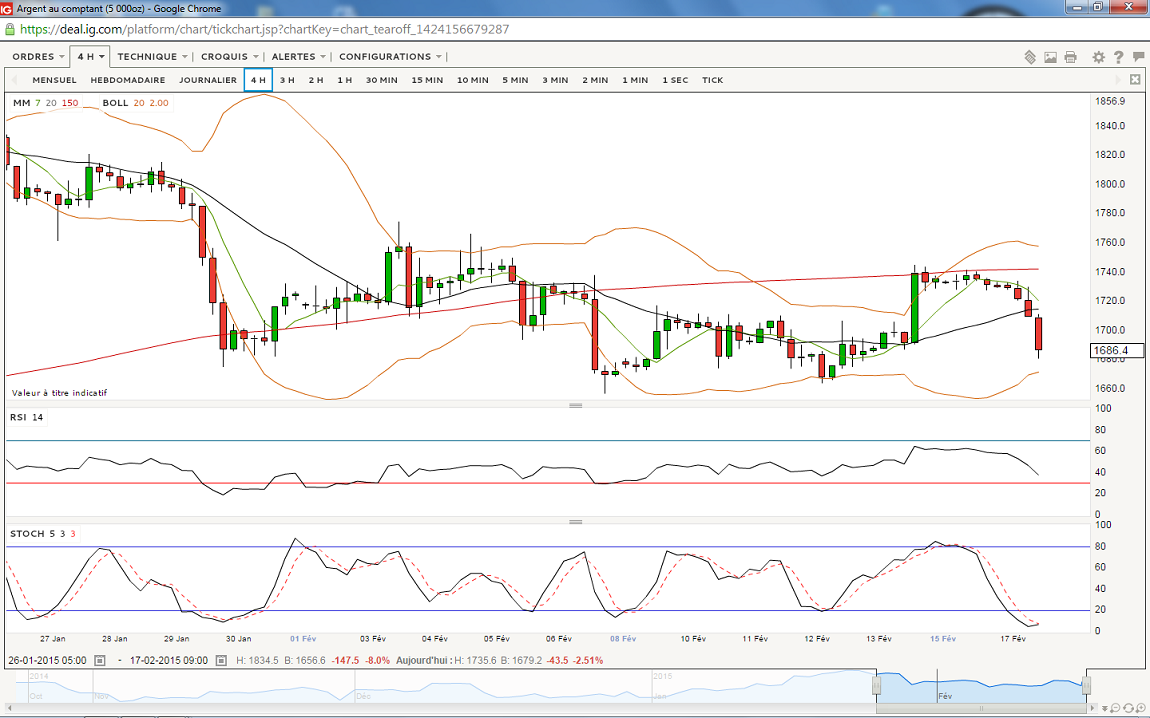Switch to JOURNALIER timeframe

coord(208,80)
